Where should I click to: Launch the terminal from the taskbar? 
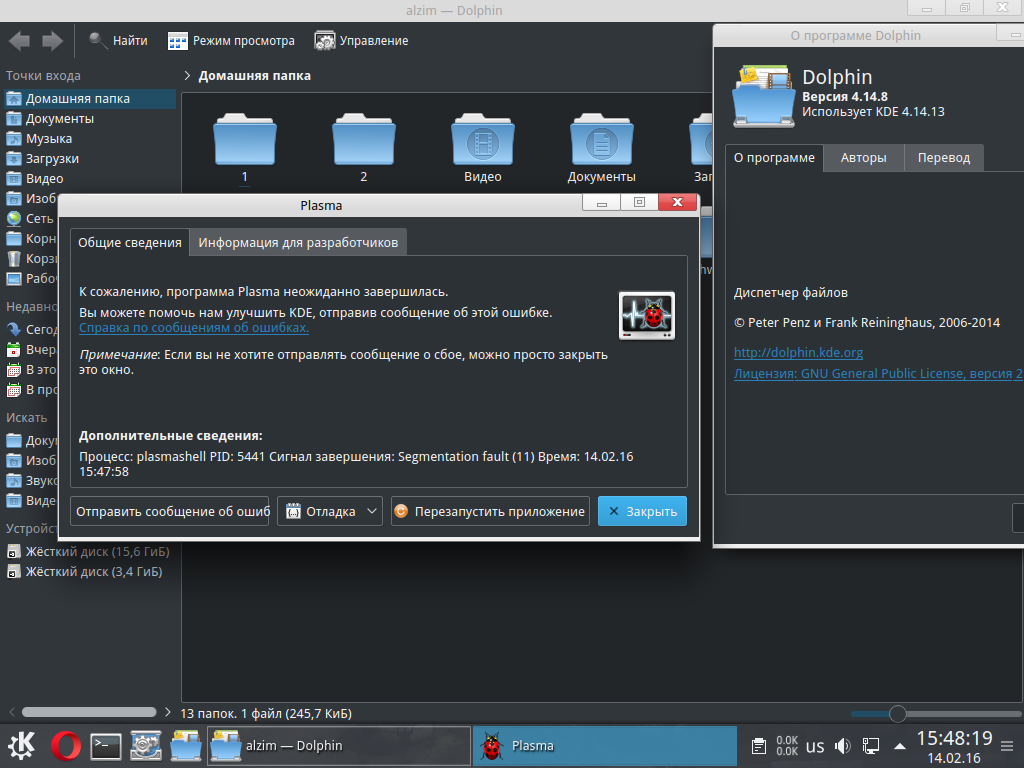click(x=106, y=745)
